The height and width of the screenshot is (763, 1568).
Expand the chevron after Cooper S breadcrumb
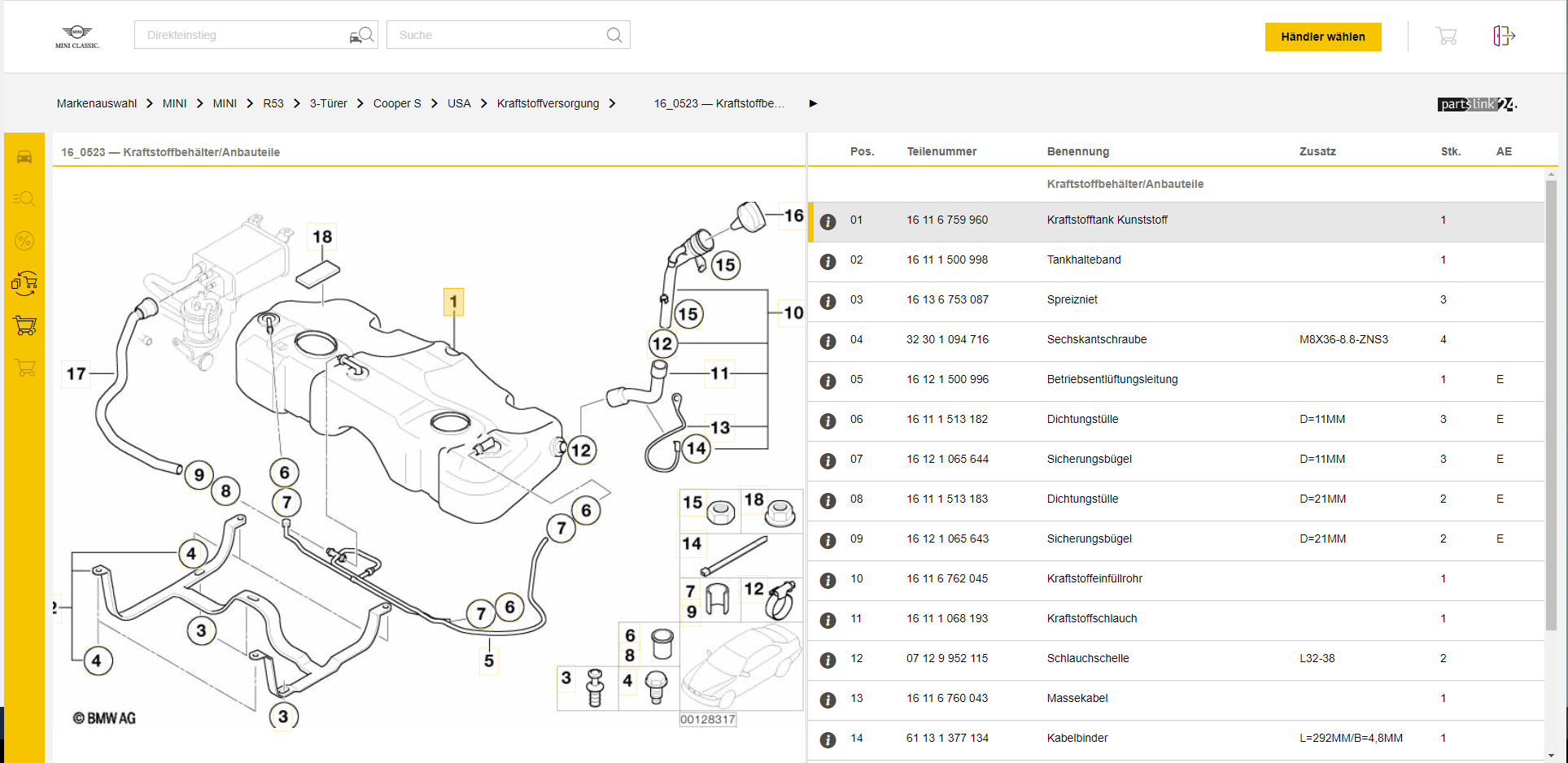pyautogui.click(x=435, y=103)
